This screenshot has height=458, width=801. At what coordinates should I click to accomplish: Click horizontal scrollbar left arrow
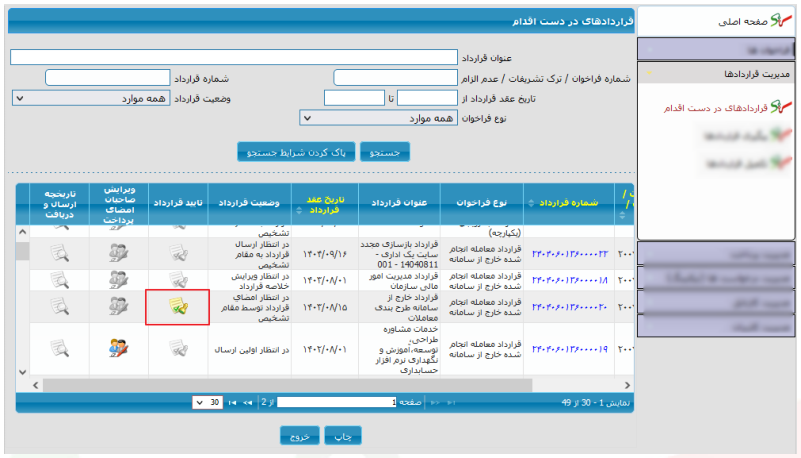36,385
